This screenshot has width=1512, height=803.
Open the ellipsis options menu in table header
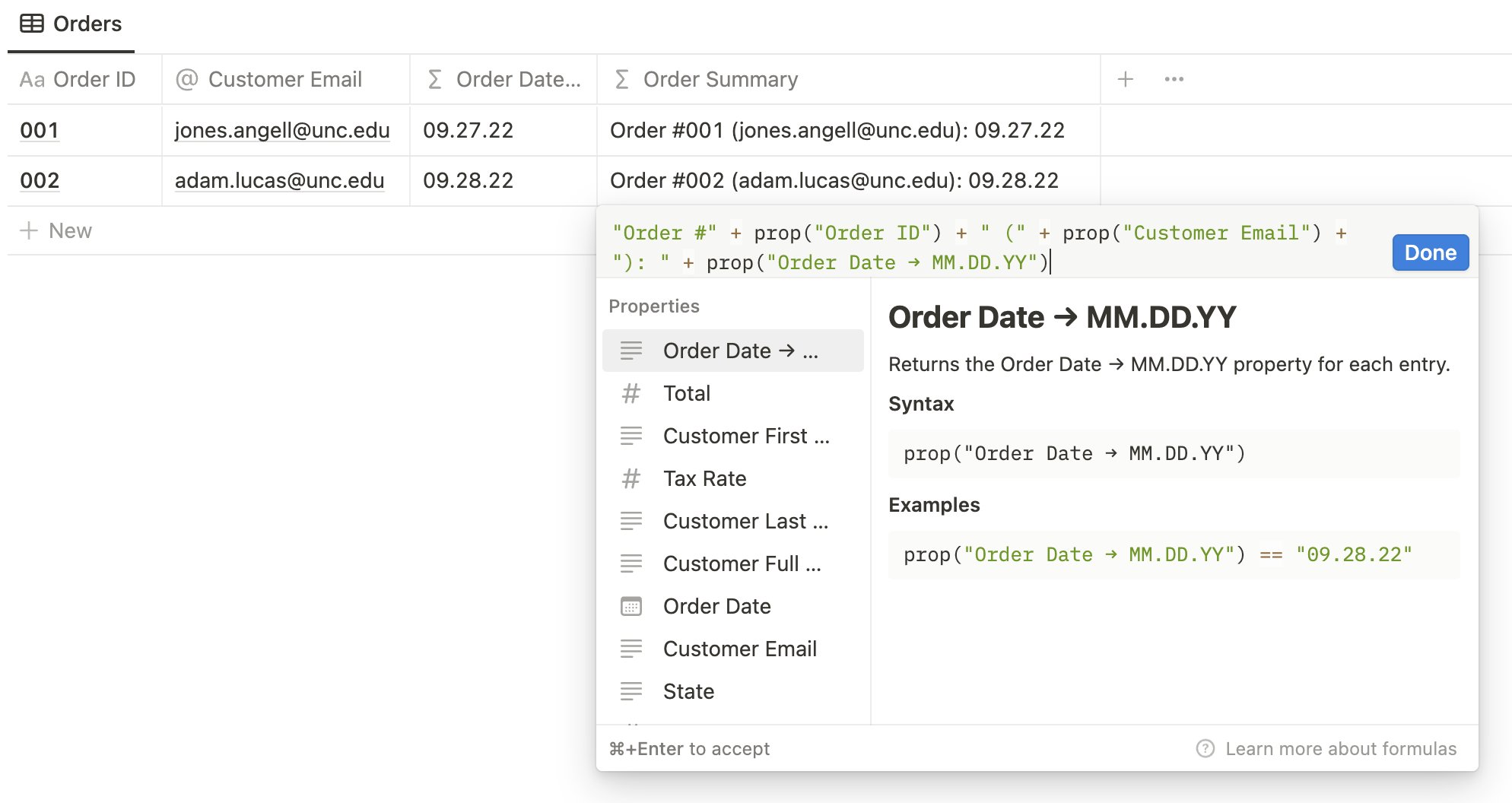click(1174, 78)
